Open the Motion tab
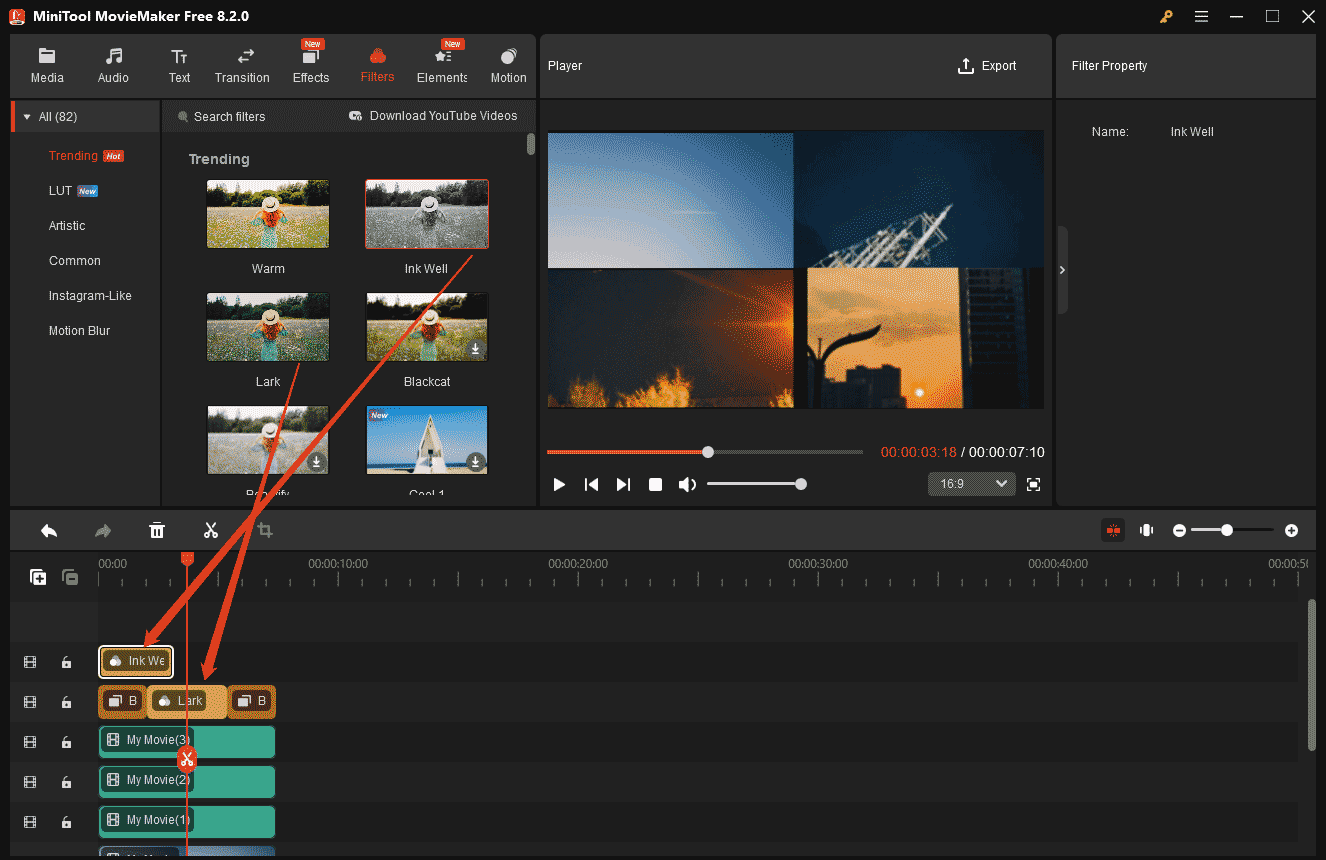This screenshot has height=860, width=1326. point(508,66)
